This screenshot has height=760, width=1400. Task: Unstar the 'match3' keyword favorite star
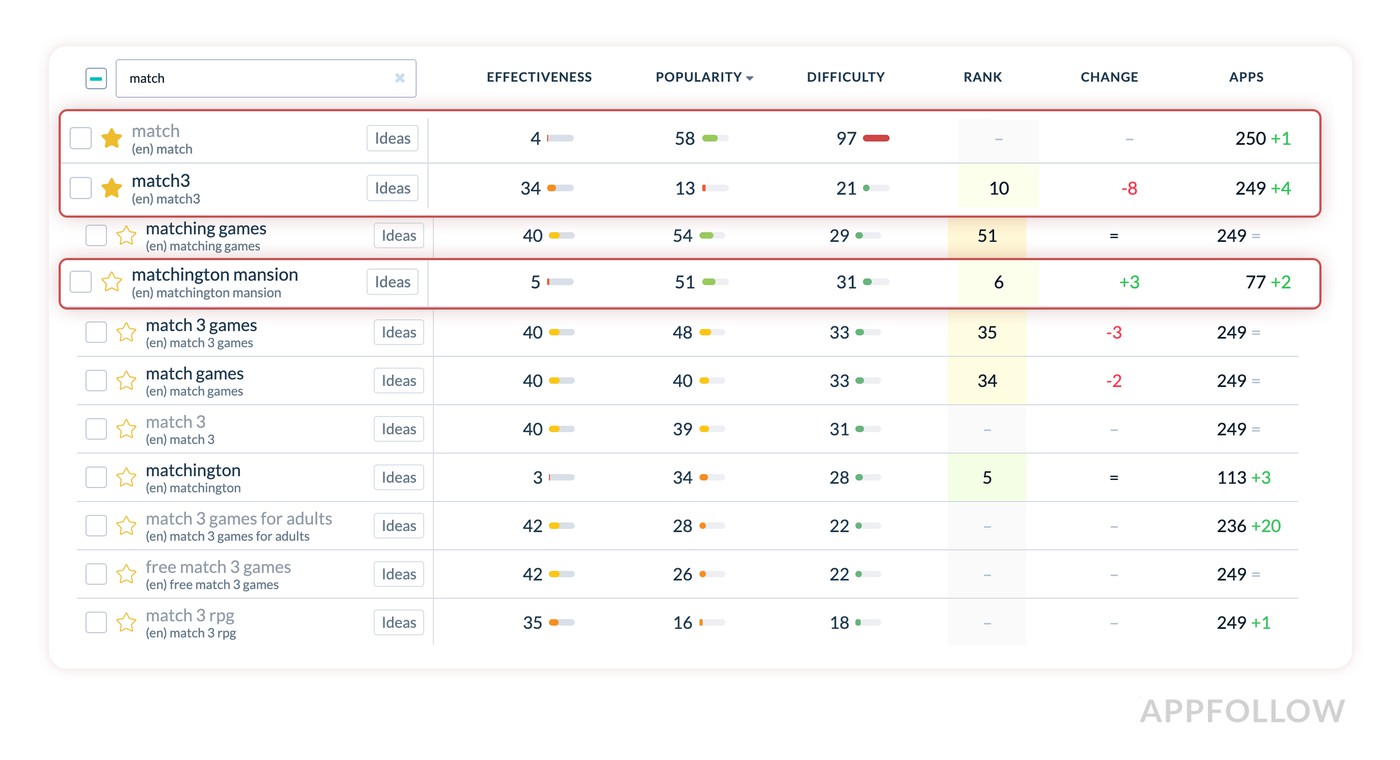click(x=112, y=188)
